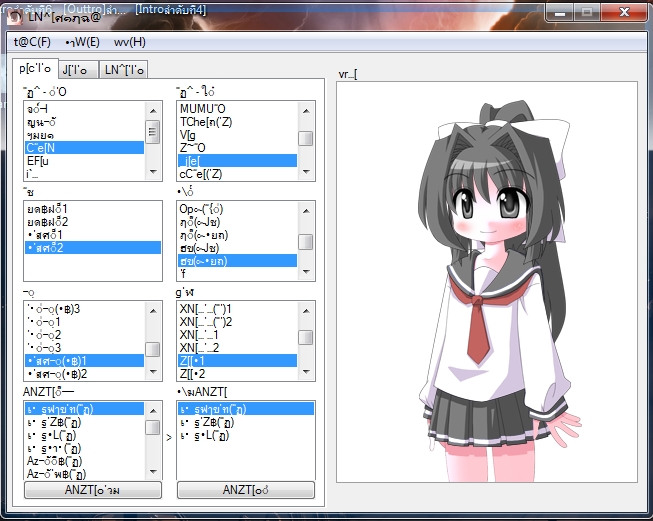Viewport: 653px width, 521px height.
Task: Select the 'Z฿(˜ฏ) row in the left ANZT list
Action: [x=85, y=422]
